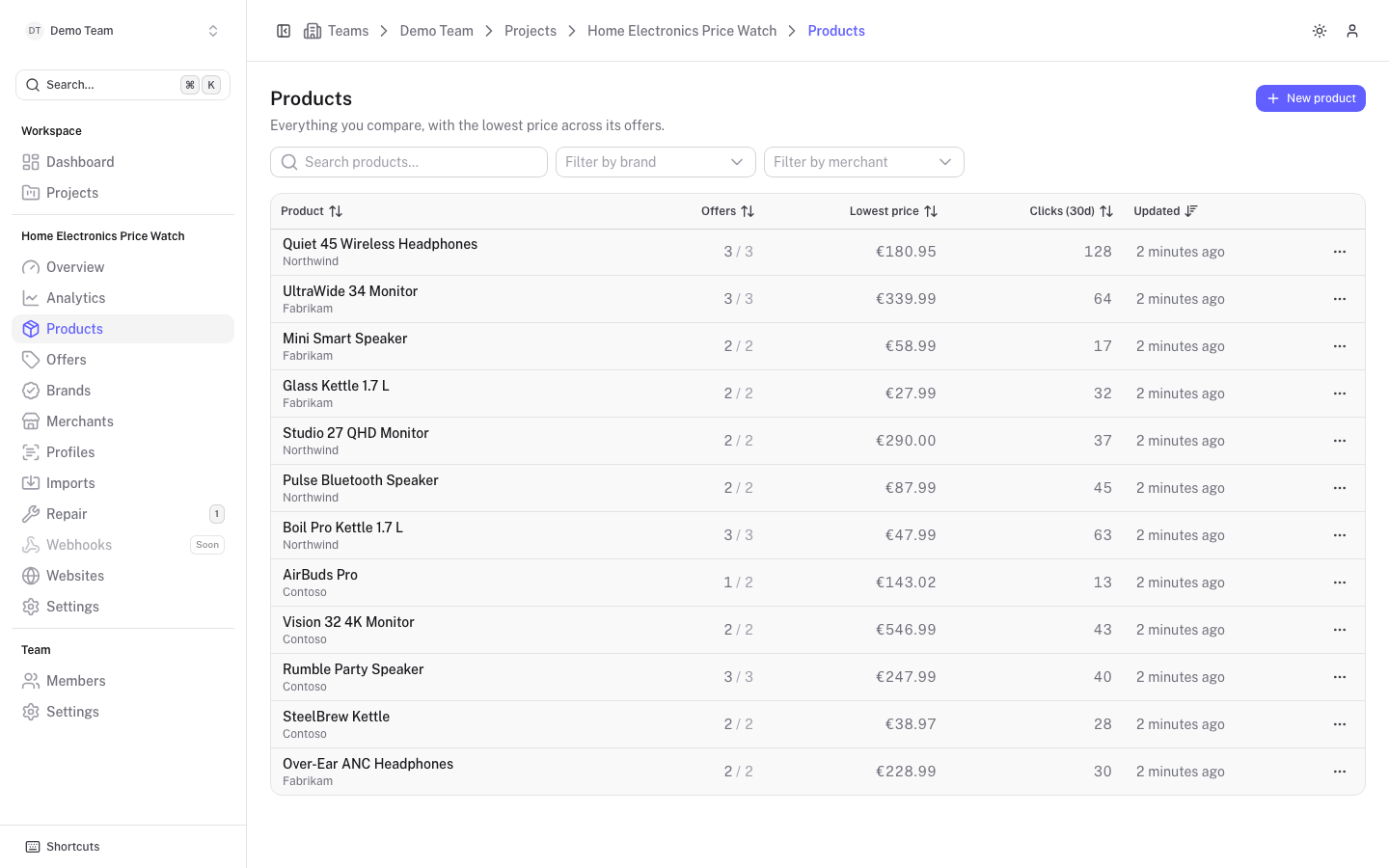Click the New product button
The width and height of the screenshot is (1389, 868).
tap(1310, 98)
